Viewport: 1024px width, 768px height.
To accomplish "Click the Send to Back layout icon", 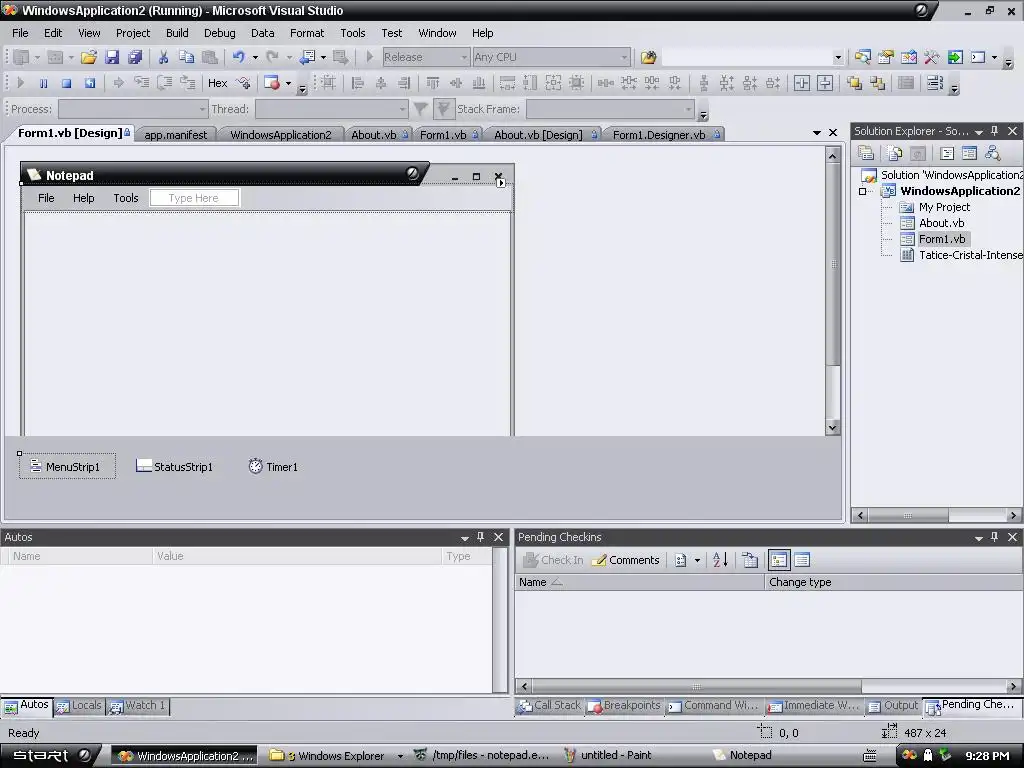I will tap(877, 83).
